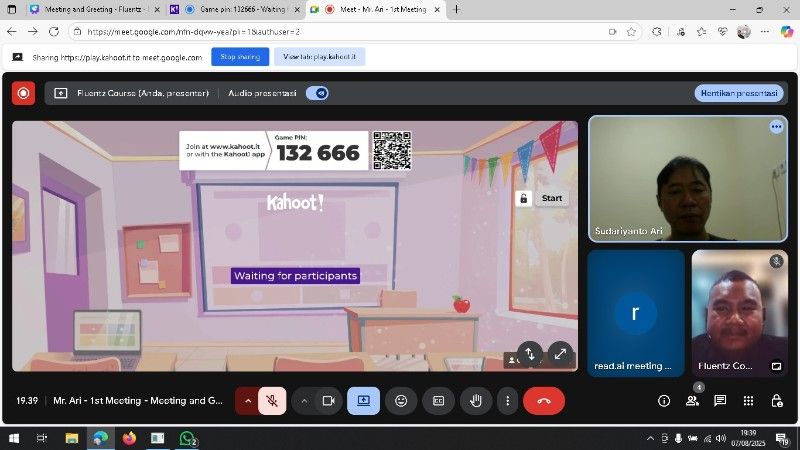Open host controls lock icon

coord(777,401)
